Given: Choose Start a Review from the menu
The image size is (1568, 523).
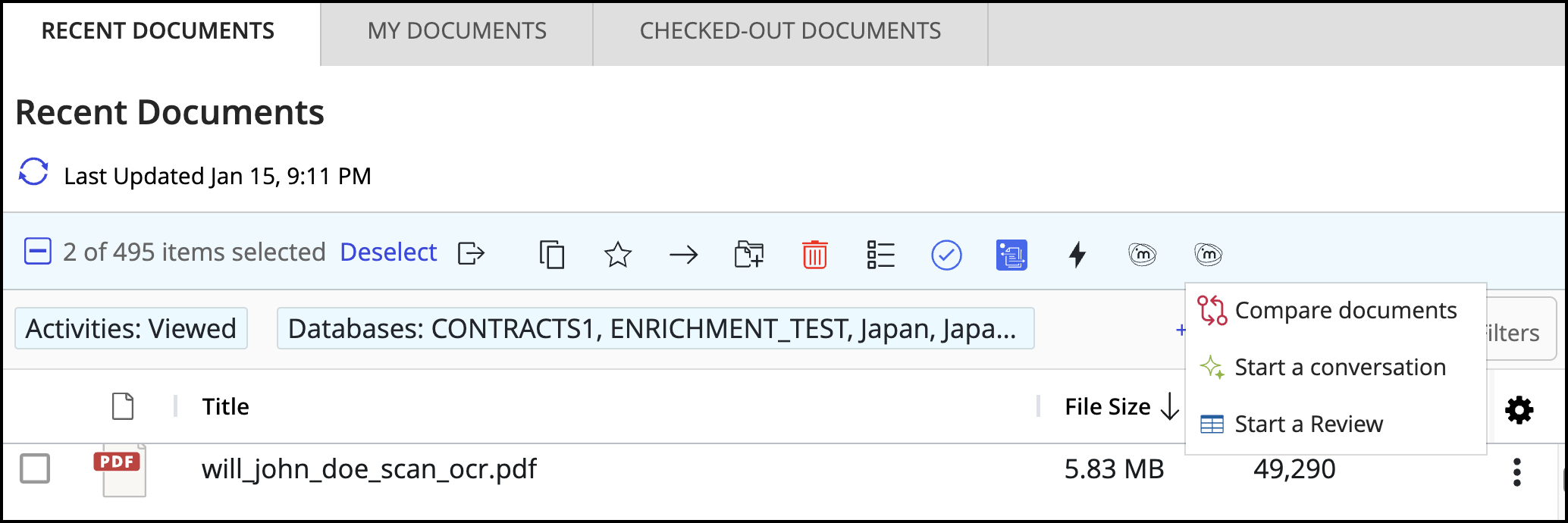Looking at the screenshot, I should click(1335, 424).
